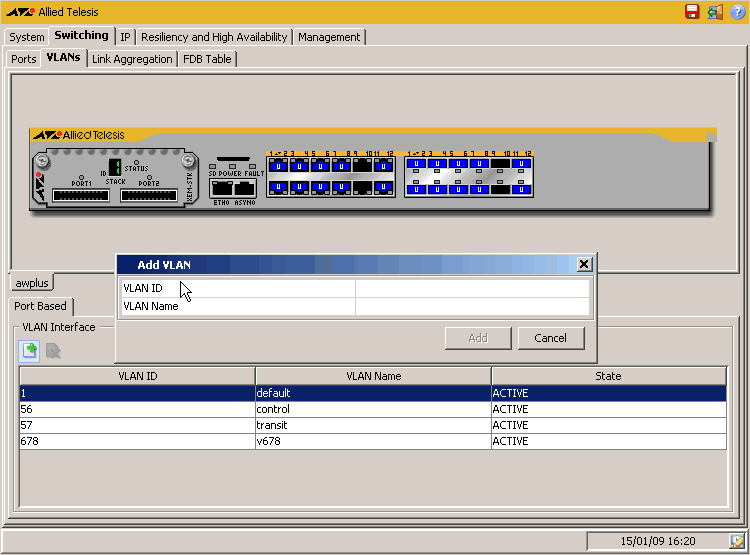Viewport: 750px width, 555px height.
Task: Select SFP port 2 in the second port block
Action: pos(416,189)
